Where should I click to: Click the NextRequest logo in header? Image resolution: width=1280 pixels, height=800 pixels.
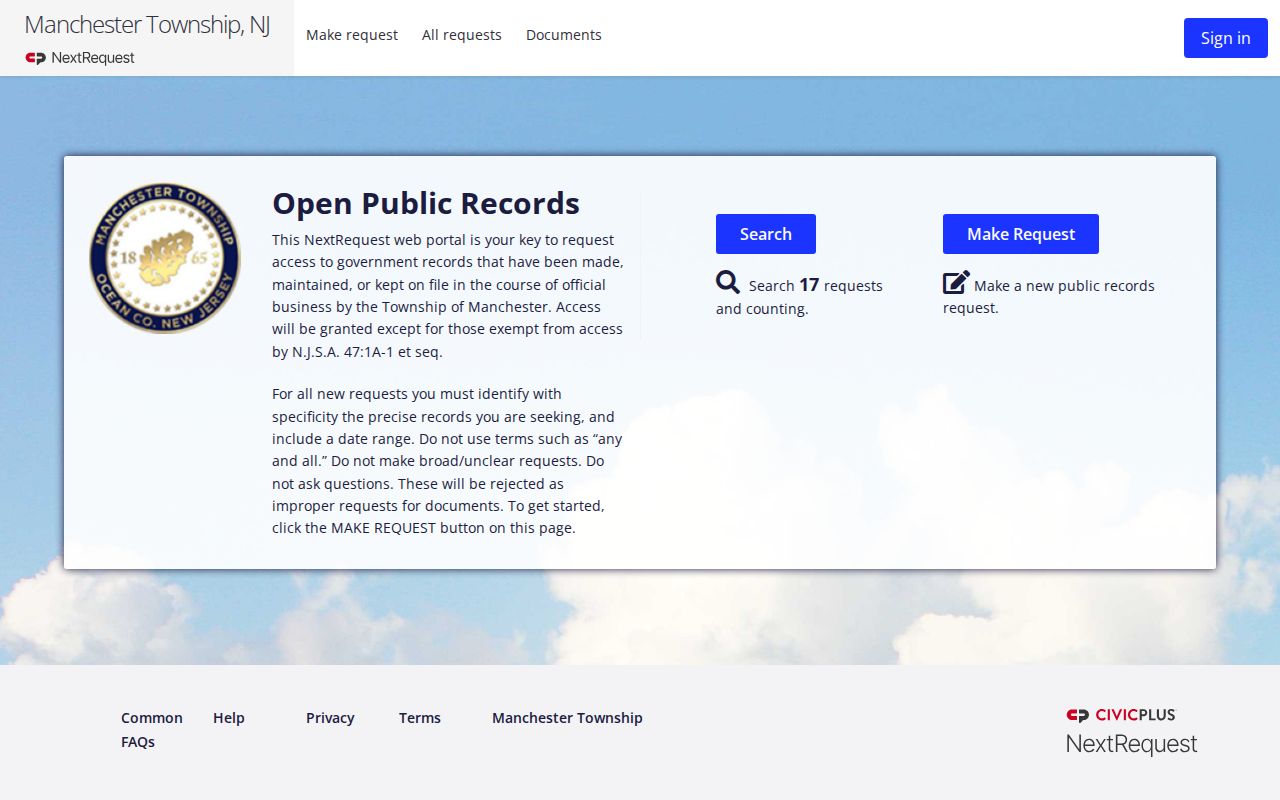[x=80, y=58]
